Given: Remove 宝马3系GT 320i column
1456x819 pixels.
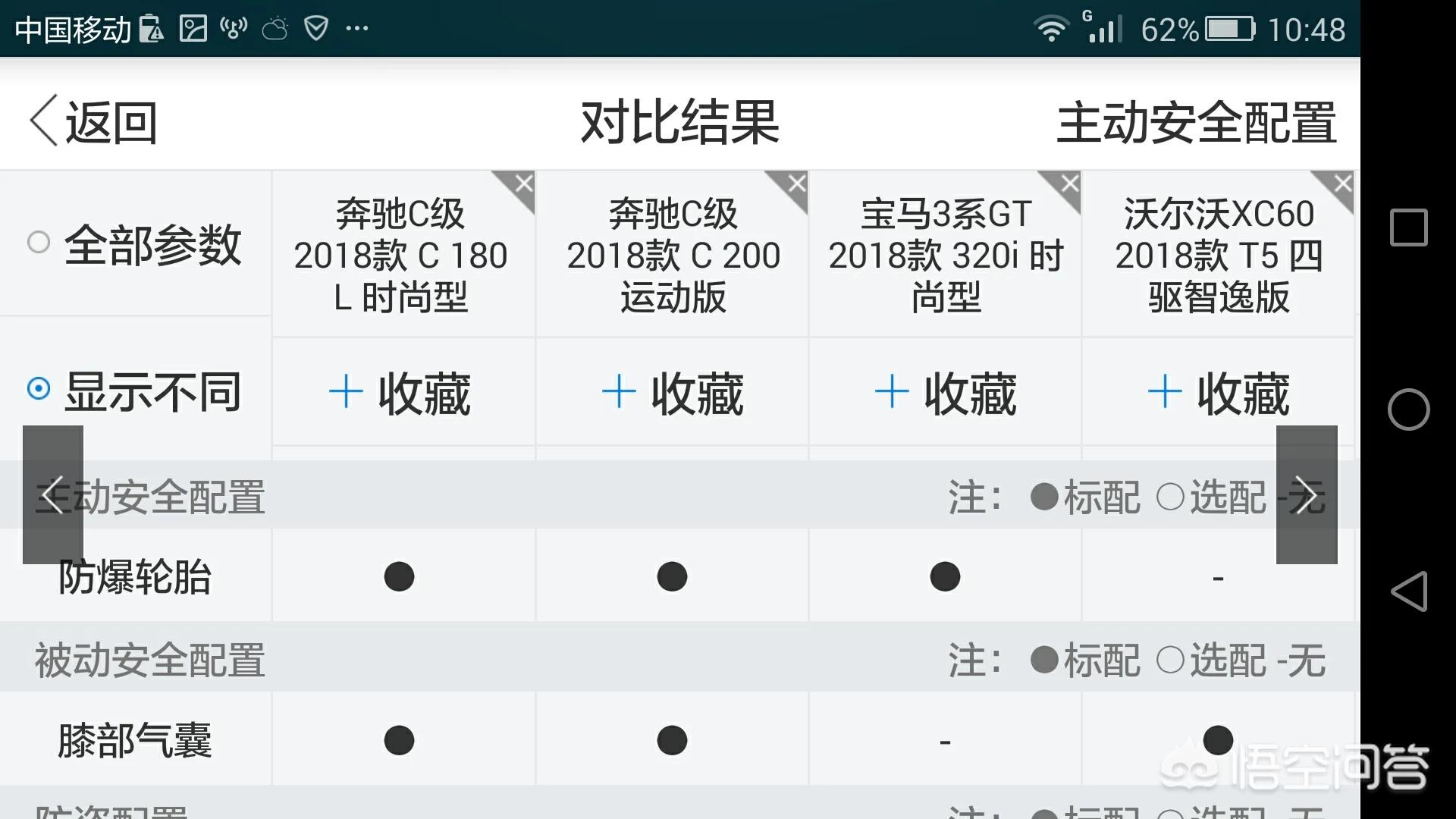Looking at the screenshot, I should click(1069, 184).
